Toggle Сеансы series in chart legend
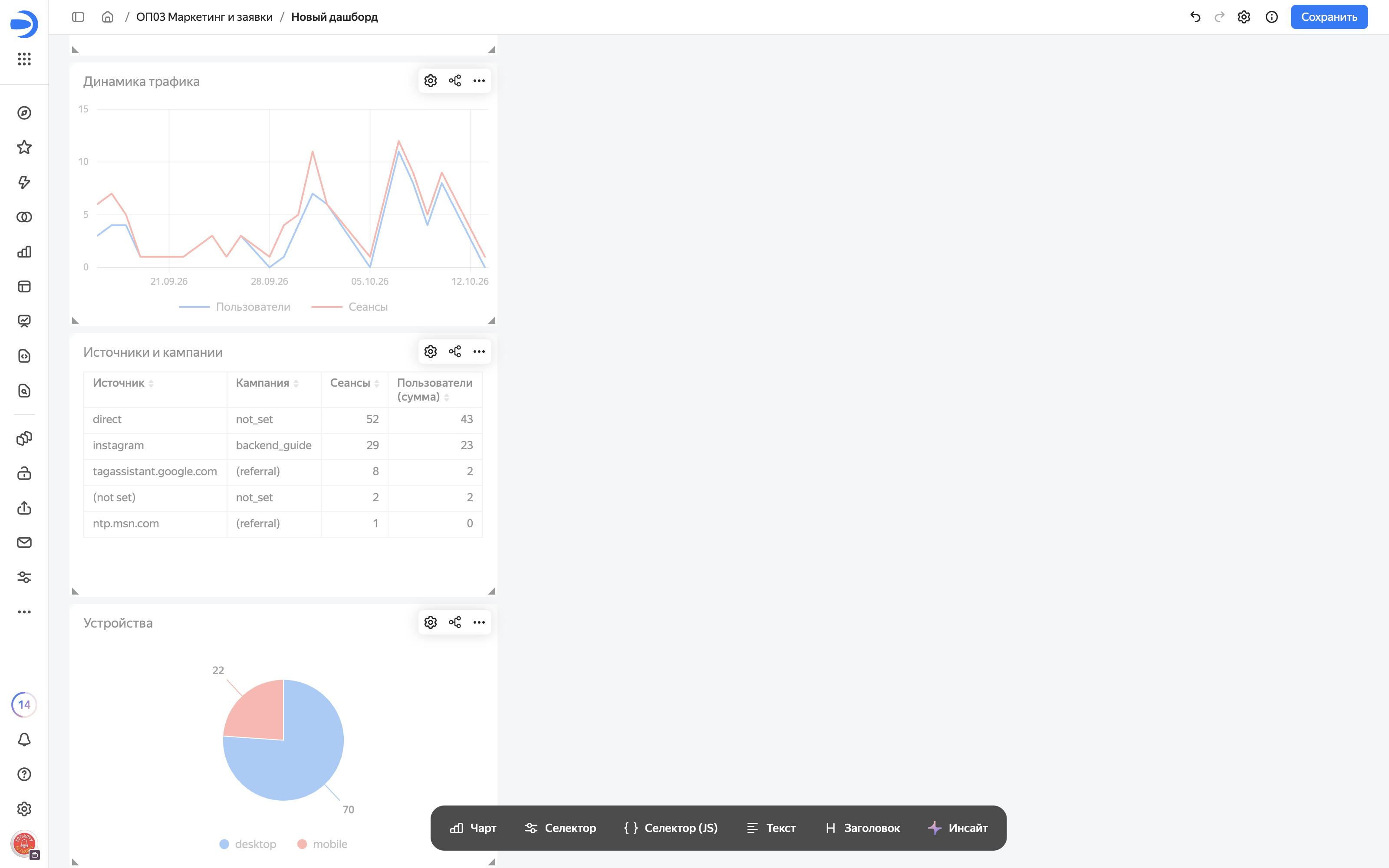The width and height of the screenshot is (1389, 868). [x=349, y=307]
